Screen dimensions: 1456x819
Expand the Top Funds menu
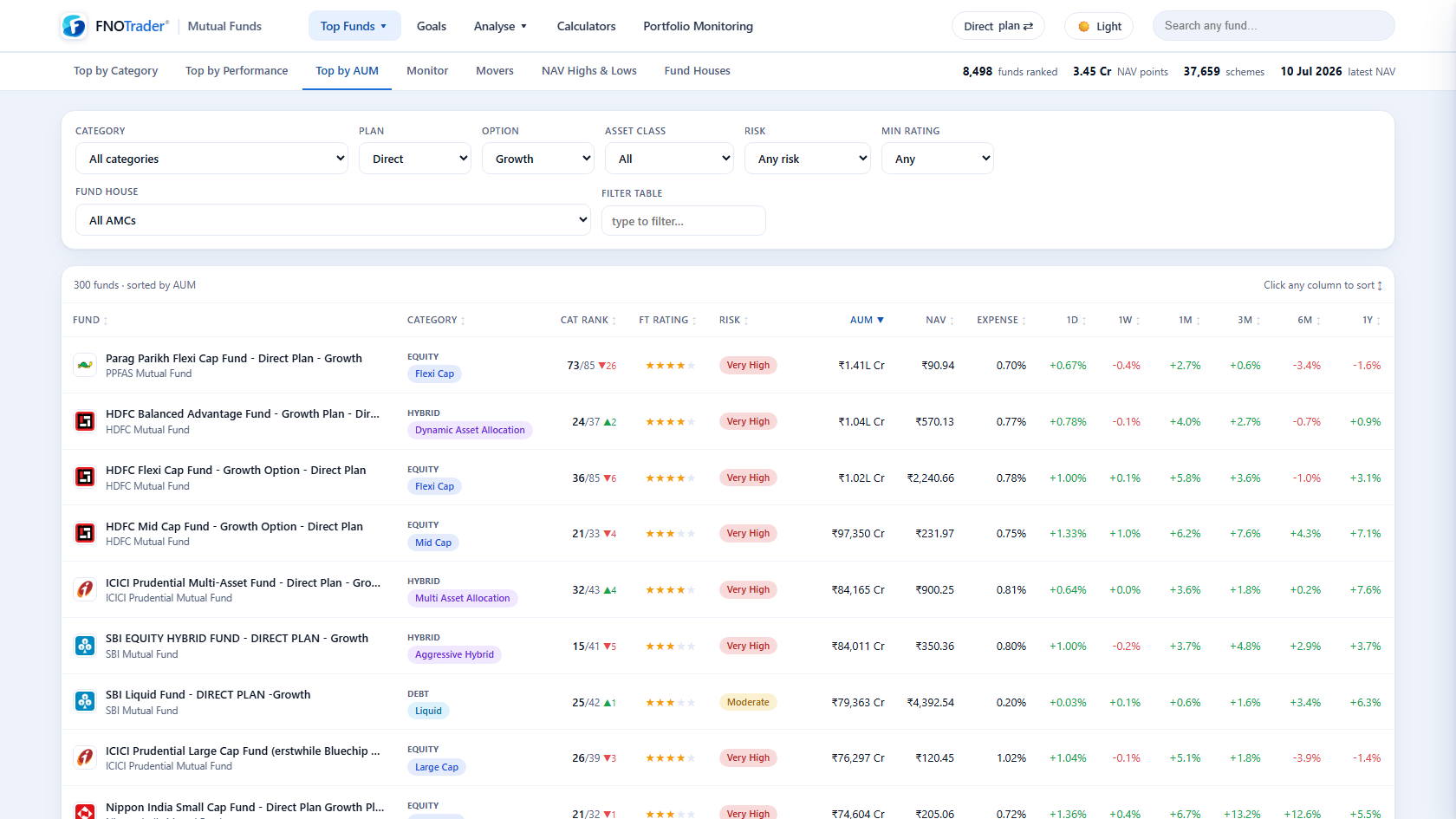coord(354,26)
